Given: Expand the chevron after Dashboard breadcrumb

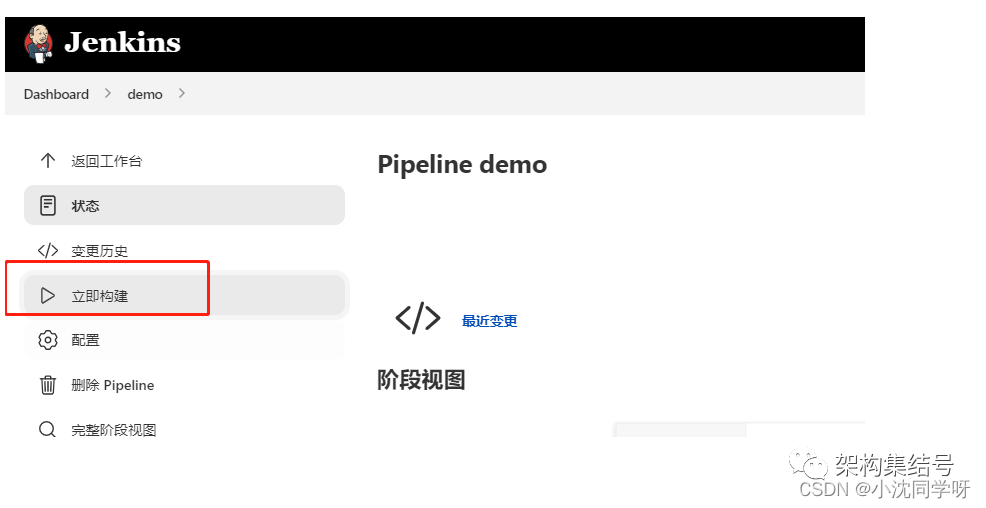Looking at the screenshot, I should coord(108,93).
